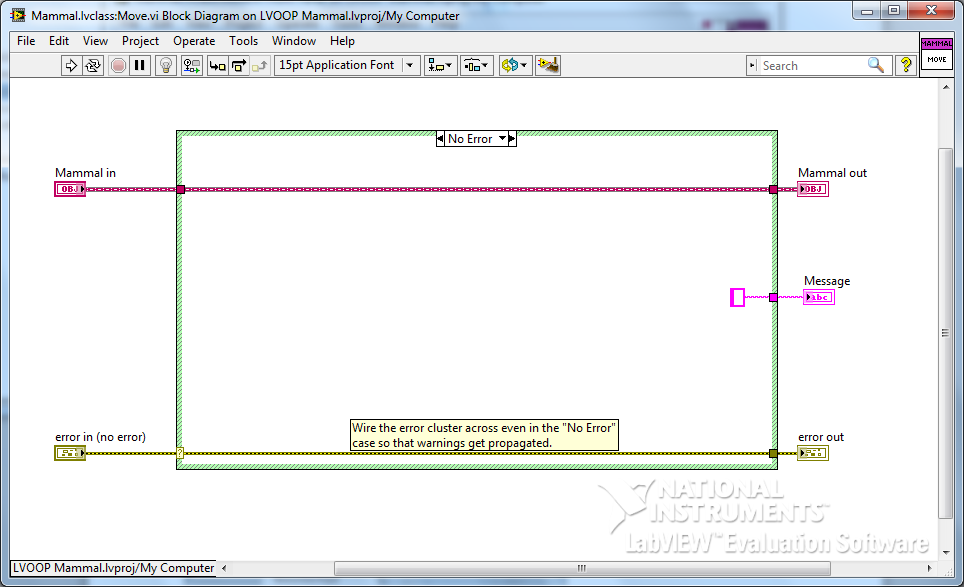The image size is (964, 587).
Task: Run the VI with the Run arrow
Action: [70, 65]
